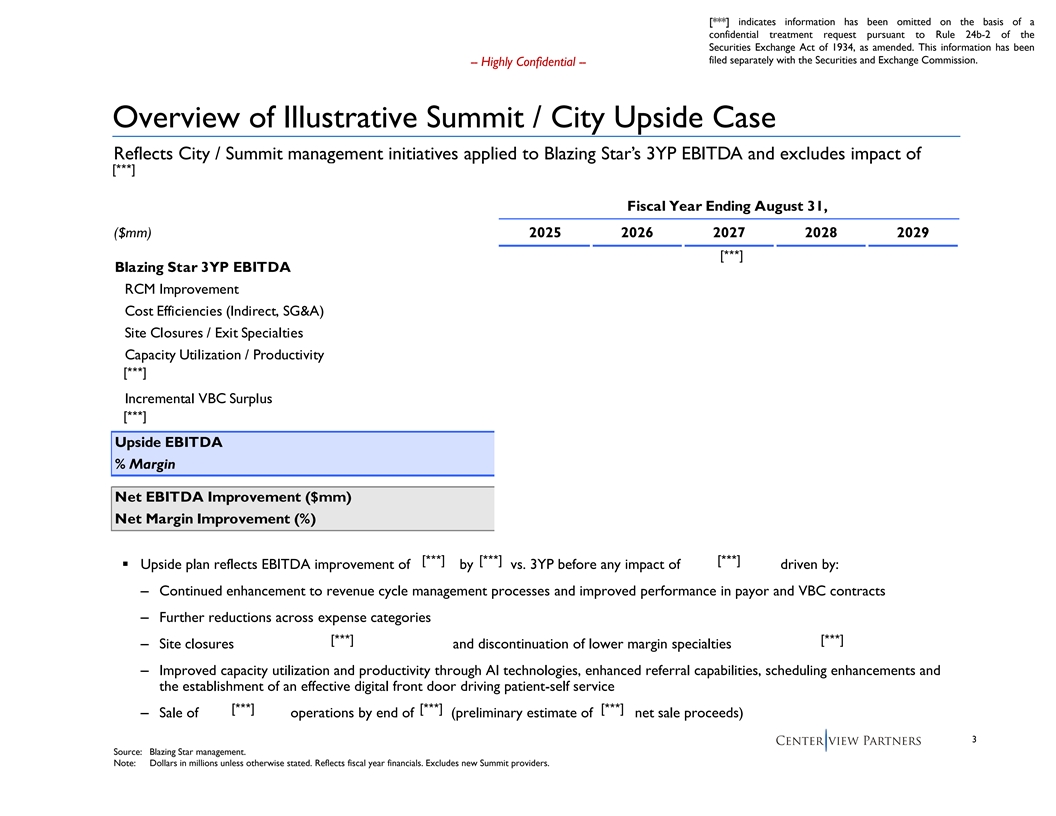Click the "Net Margin Improvement (%)" row label
The width and height of the screenshot is (1056, 816).
coord(216,519)
